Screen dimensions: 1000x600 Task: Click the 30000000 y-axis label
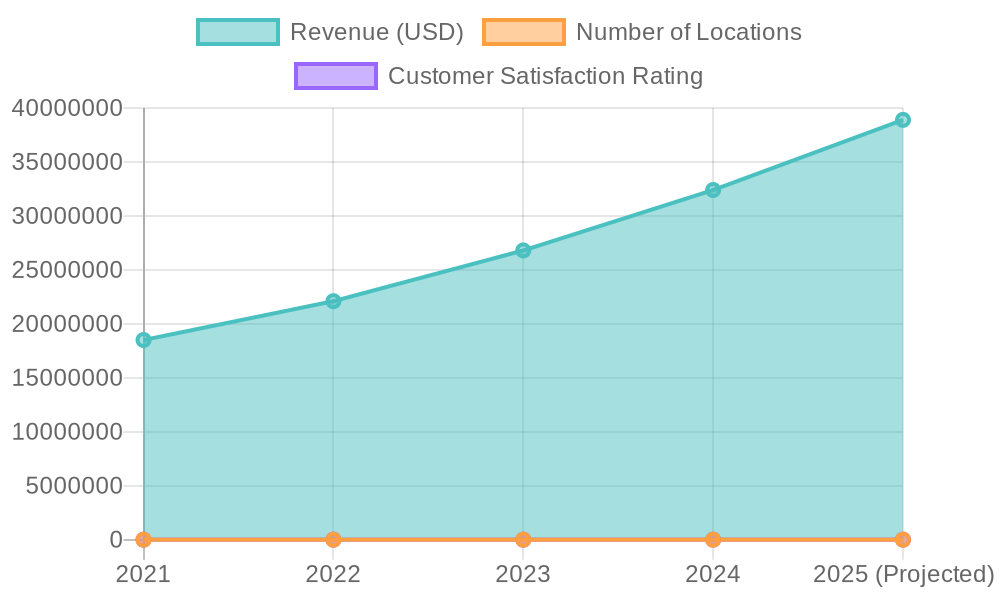(67, 216)
